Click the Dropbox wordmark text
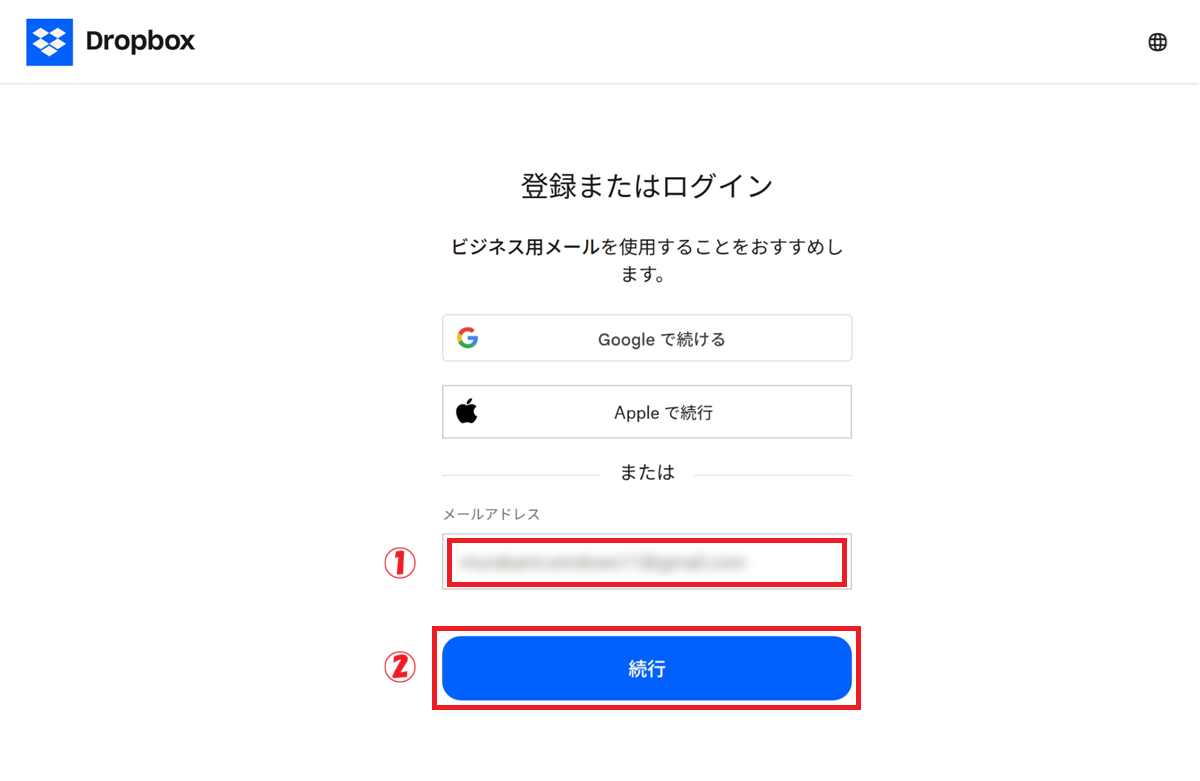Image resolution: width=1200 pixels, height=781 pixels. 140,42
